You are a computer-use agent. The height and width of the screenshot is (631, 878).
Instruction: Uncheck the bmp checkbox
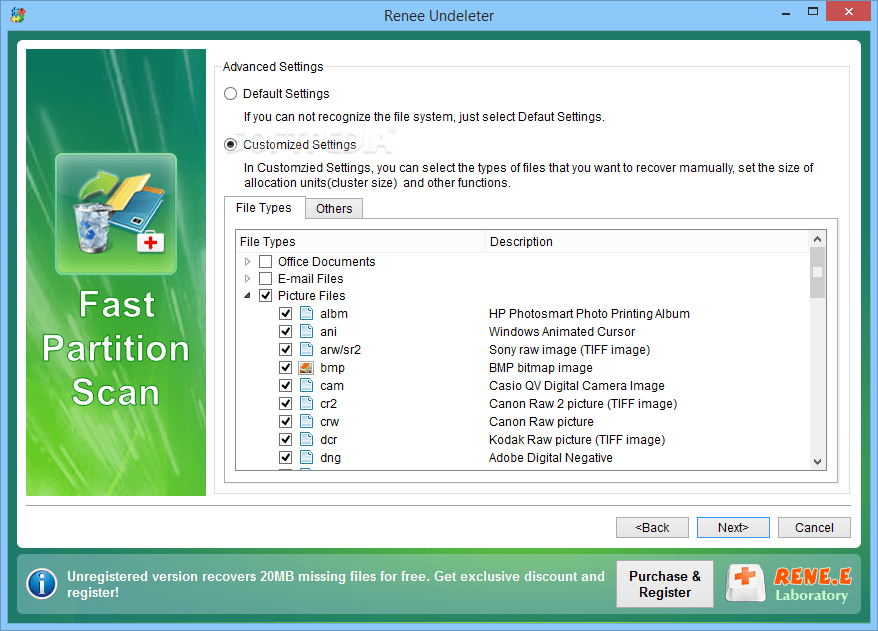tap(286, 367)
